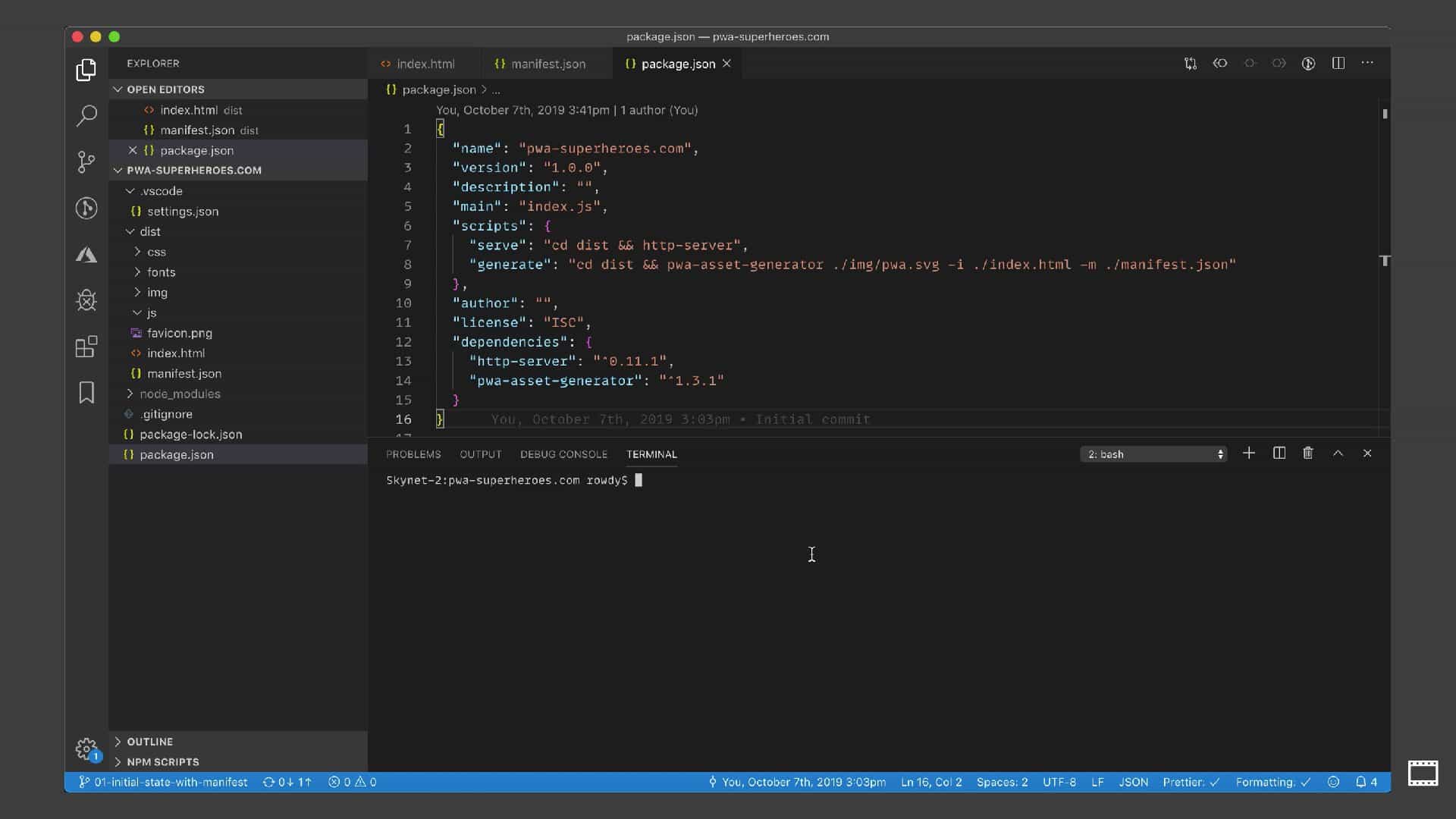Expand the node_modules folder
Image resolution: width=1456 pixels, height=819 pixels.
(x=180, y=394)
